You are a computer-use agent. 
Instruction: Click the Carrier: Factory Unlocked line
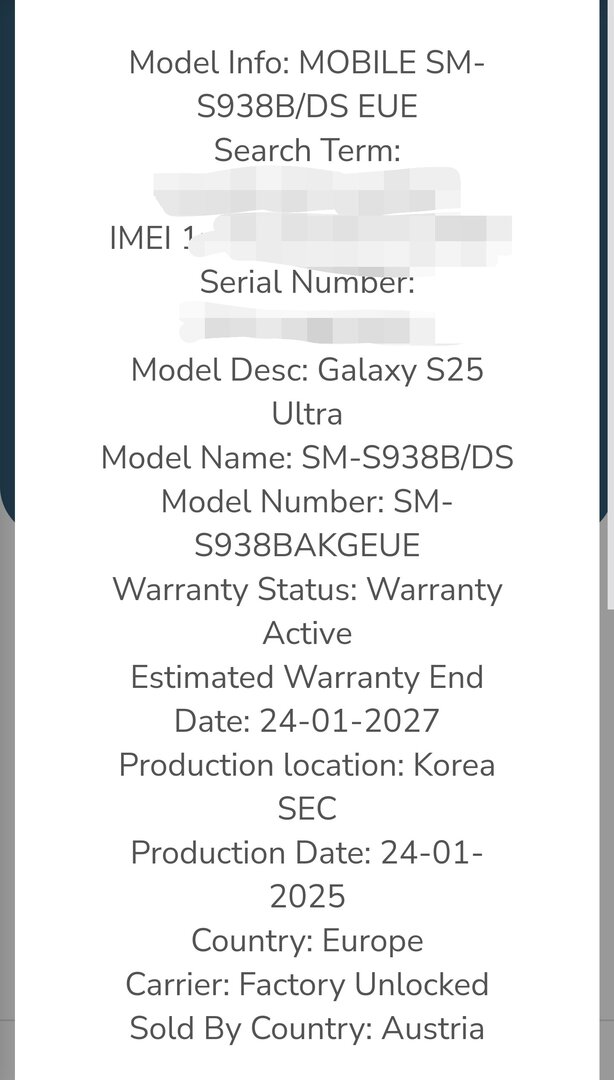307,985
